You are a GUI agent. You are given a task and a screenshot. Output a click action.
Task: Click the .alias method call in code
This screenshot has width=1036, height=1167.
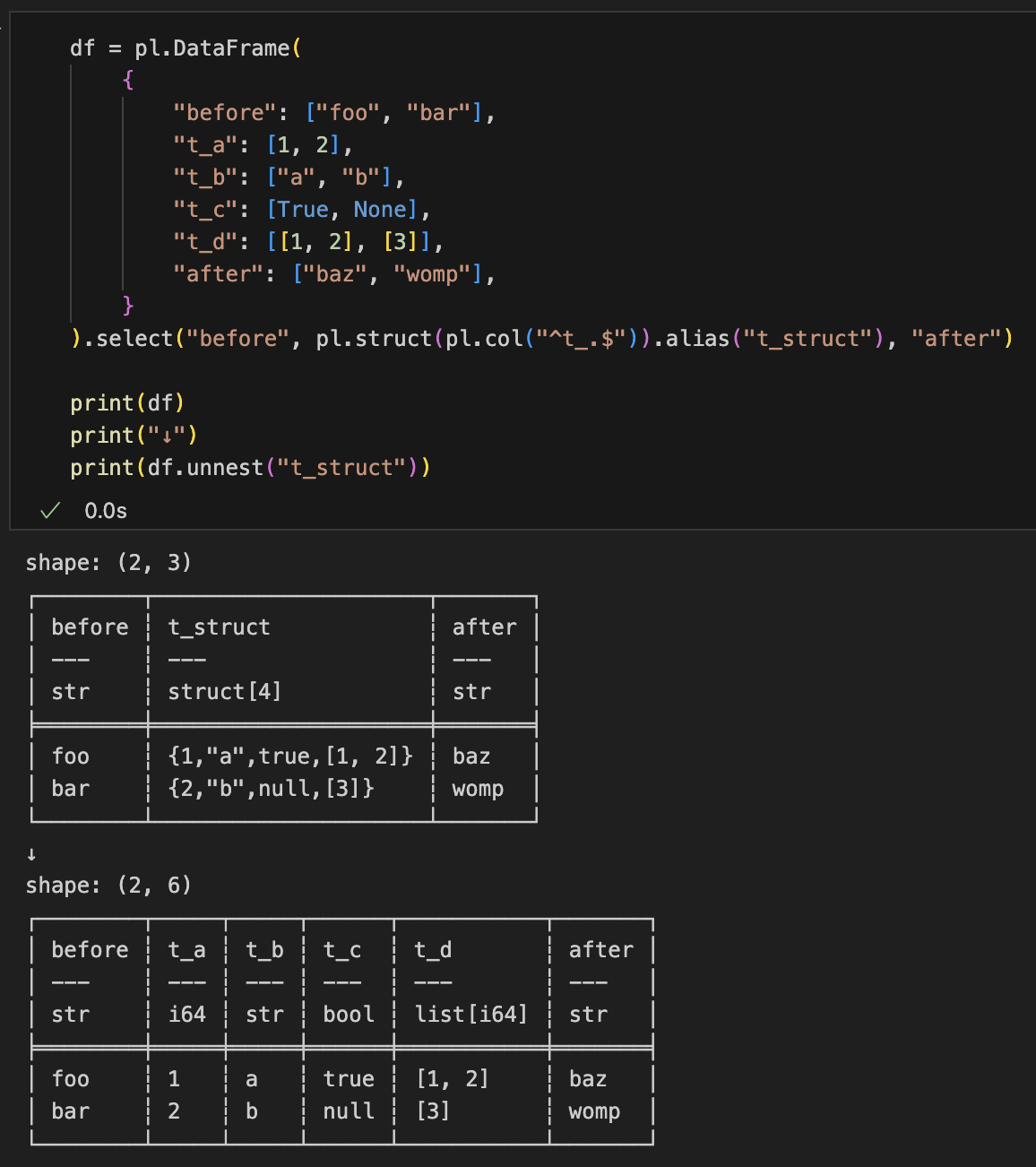pyautogui.click(x=694, y=338)
